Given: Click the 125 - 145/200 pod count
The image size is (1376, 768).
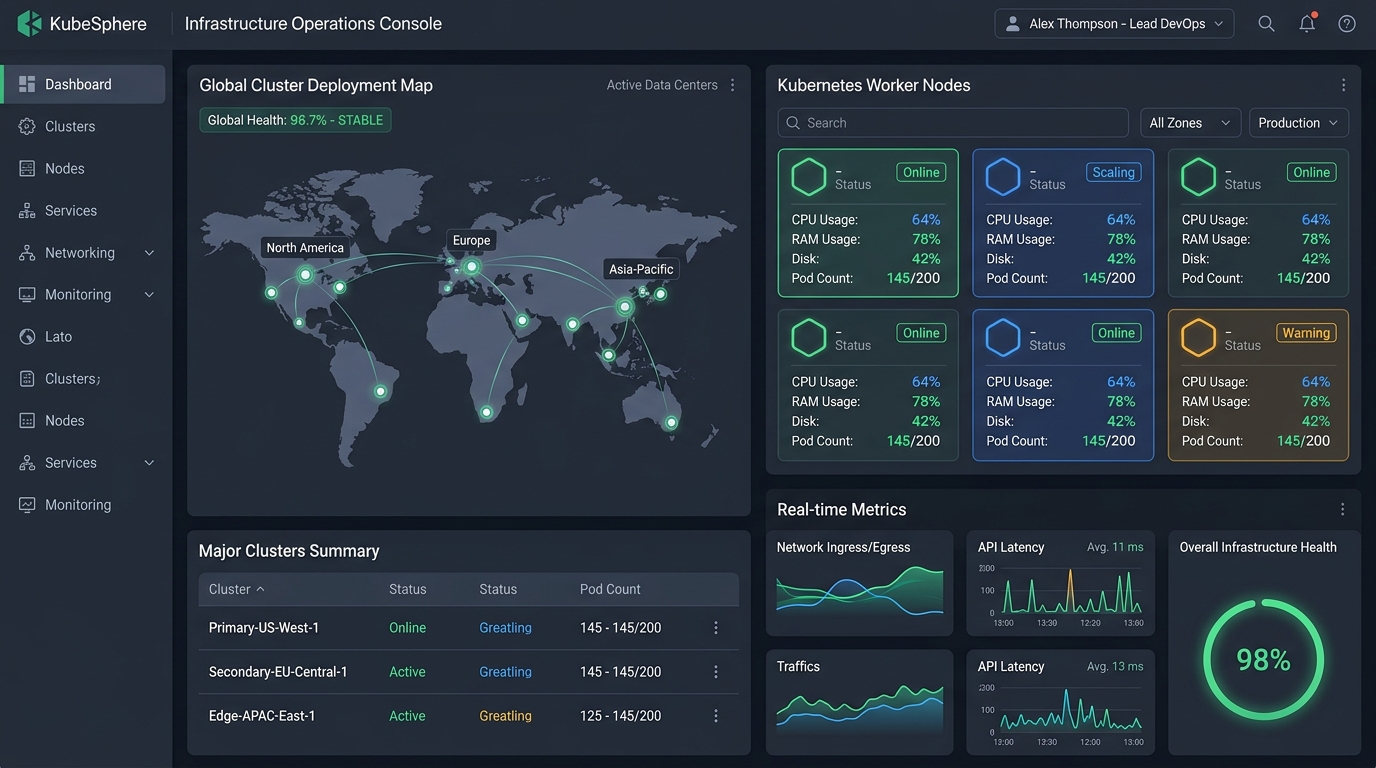Looking at the screenshot, I should (620, 716).
